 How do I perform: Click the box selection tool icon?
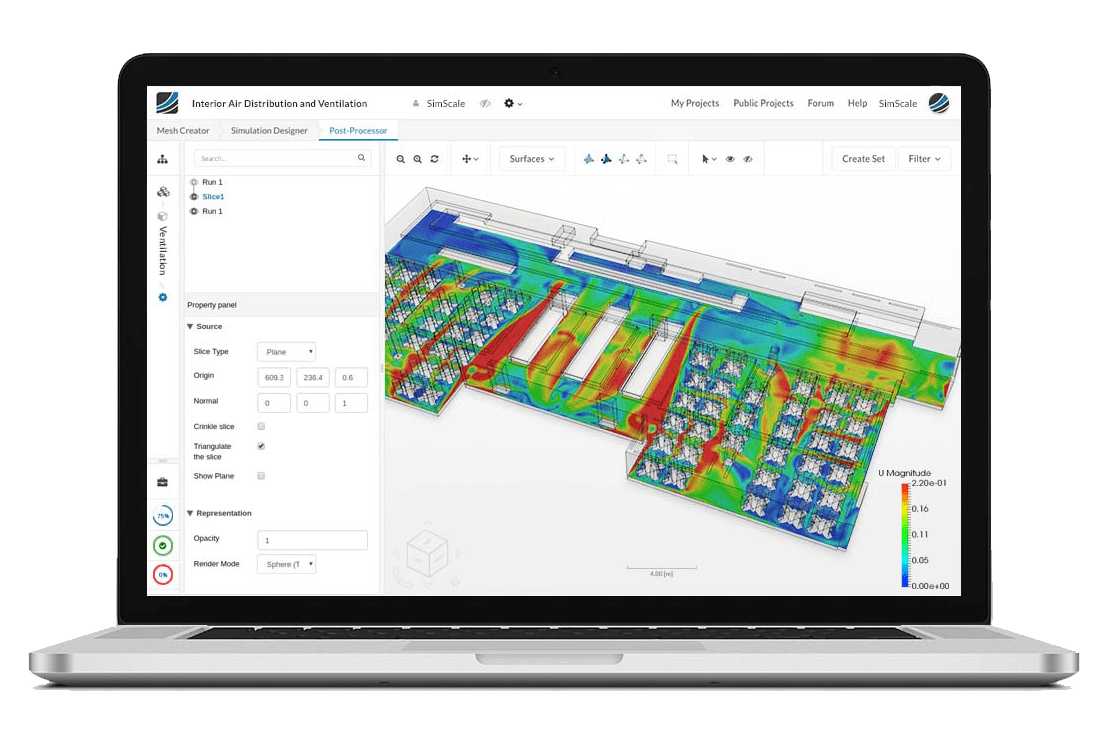672,159
